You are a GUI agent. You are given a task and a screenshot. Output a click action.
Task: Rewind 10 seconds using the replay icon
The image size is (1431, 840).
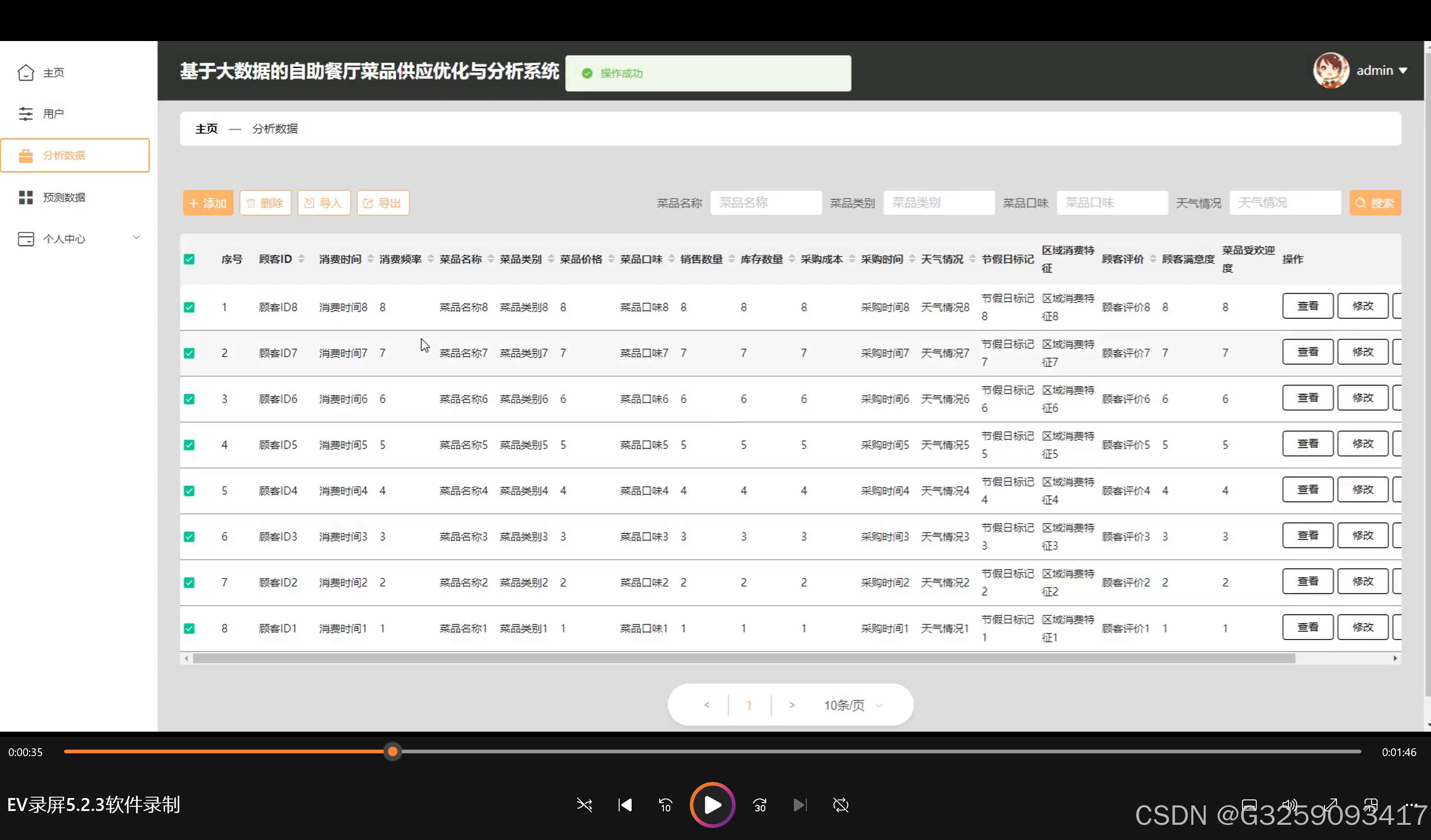666,805
